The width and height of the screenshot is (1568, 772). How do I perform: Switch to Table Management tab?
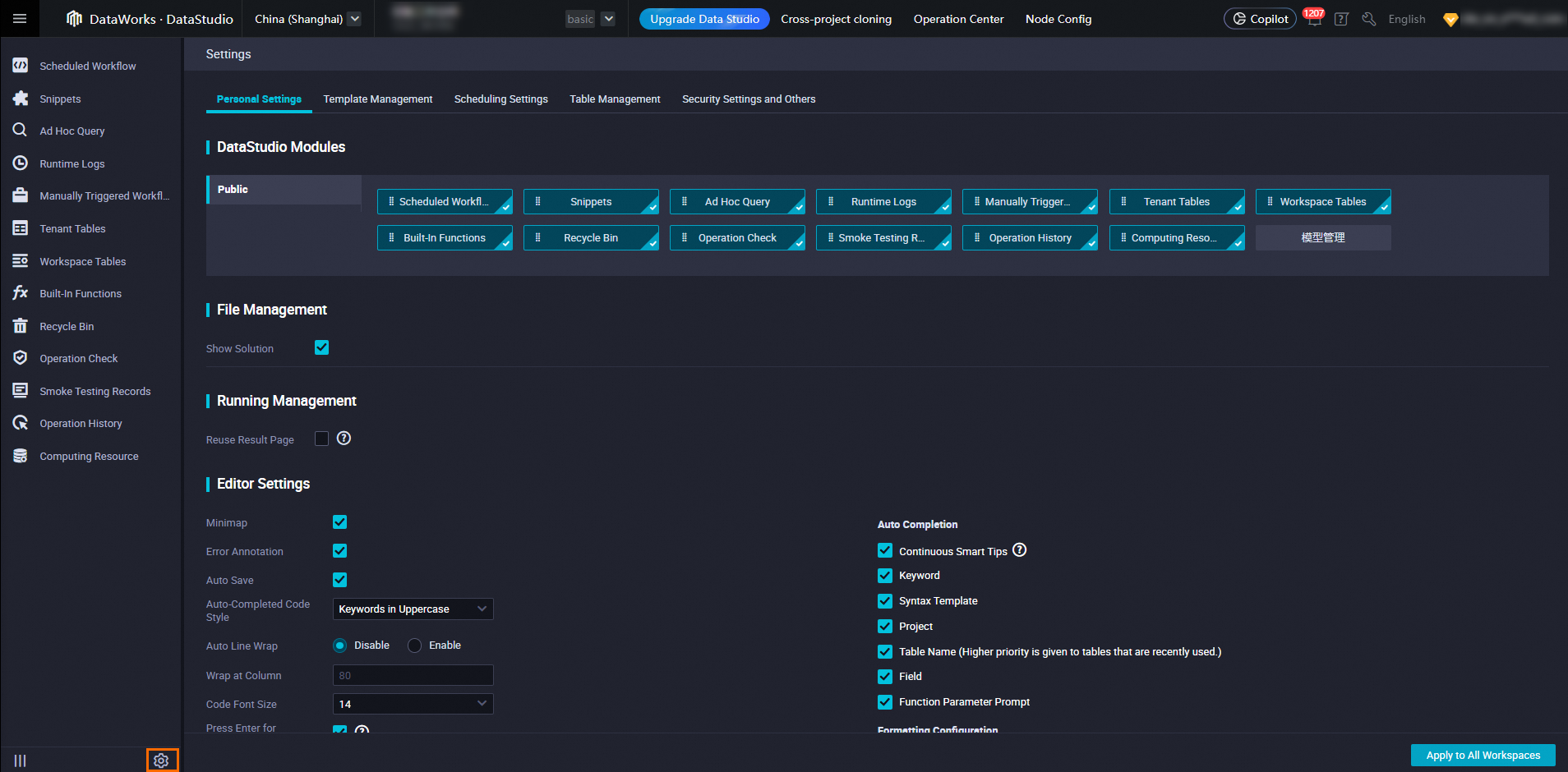615,99
